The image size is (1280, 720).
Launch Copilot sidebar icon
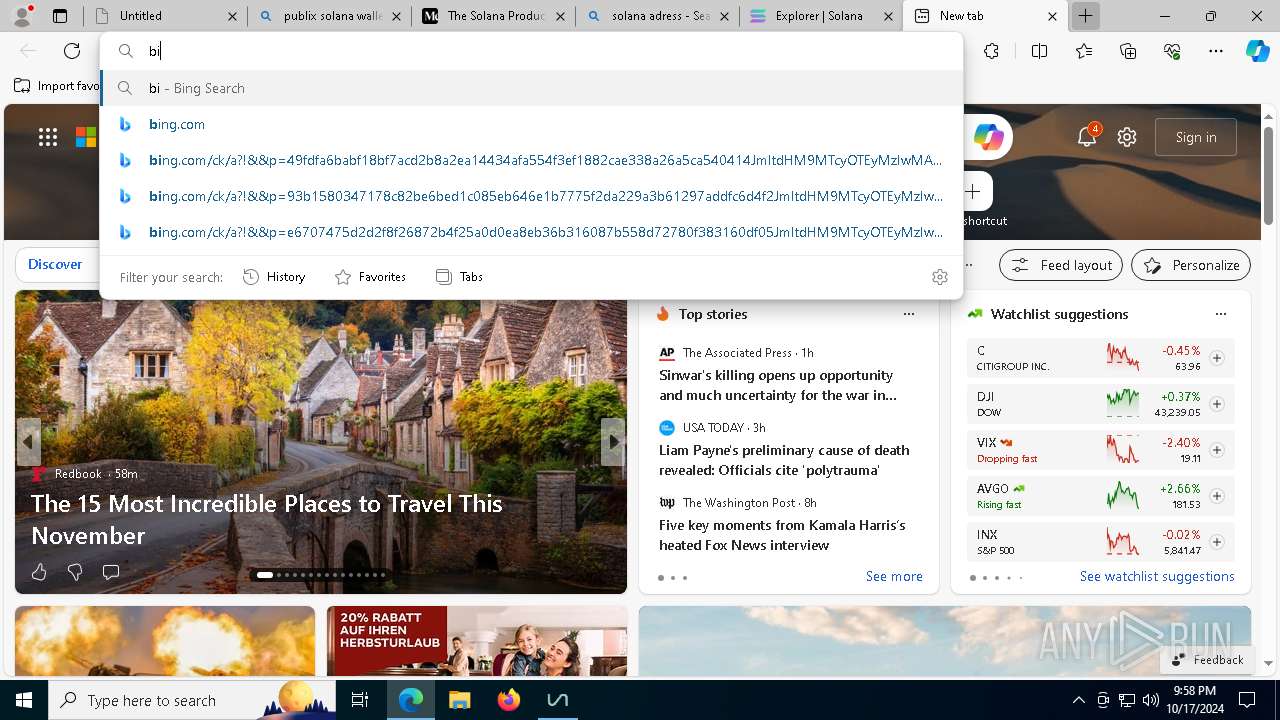(x=1258, y=51)
